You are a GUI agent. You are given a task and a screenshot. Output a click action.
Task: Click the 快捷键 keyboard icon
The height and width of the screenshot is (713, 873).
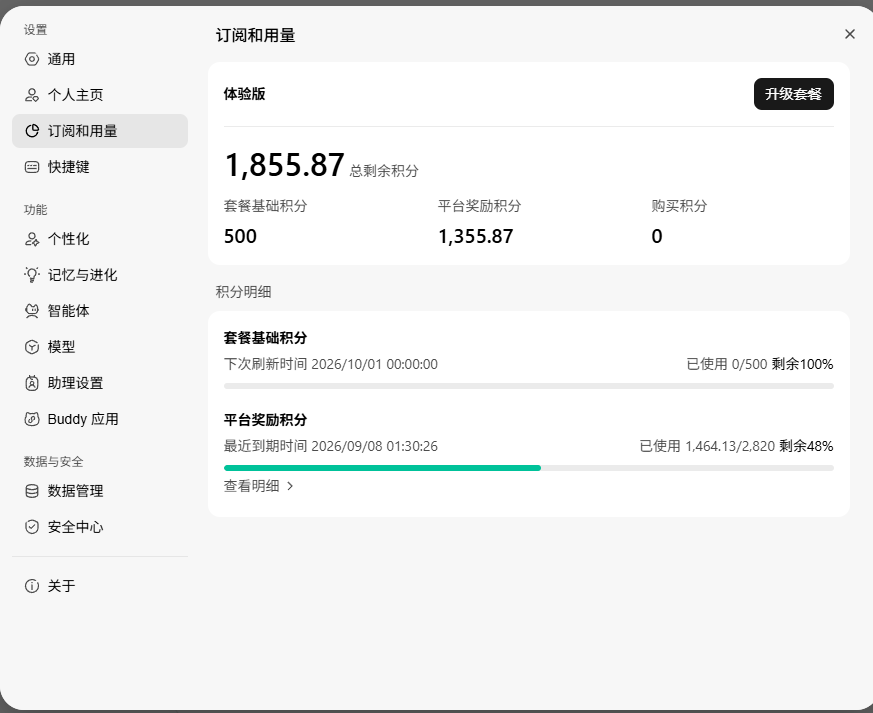pyautogui.click(x=32, y=167)
